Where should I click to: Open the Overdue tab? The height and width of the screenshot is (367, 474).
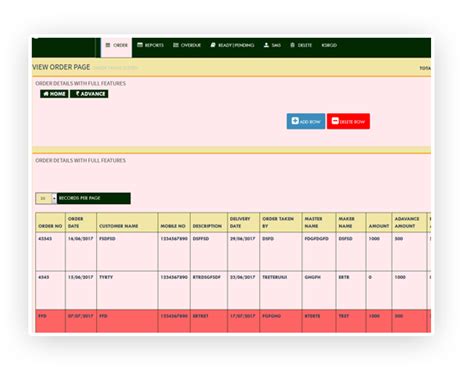coord(187,45)
